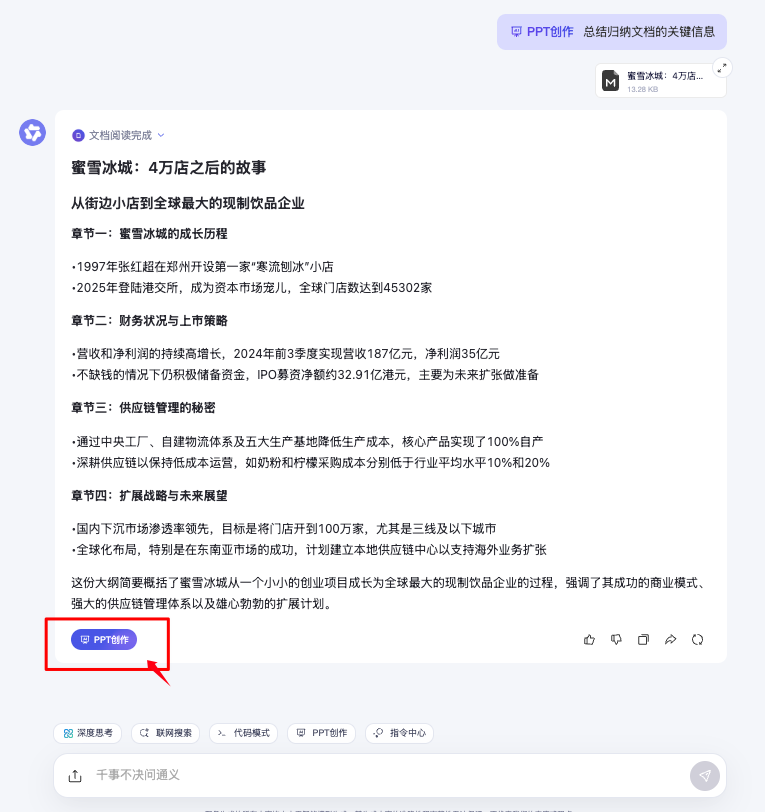
Task: Click the summary paragraph starting 这份大纲简要概括
Action: pos(388,593)
